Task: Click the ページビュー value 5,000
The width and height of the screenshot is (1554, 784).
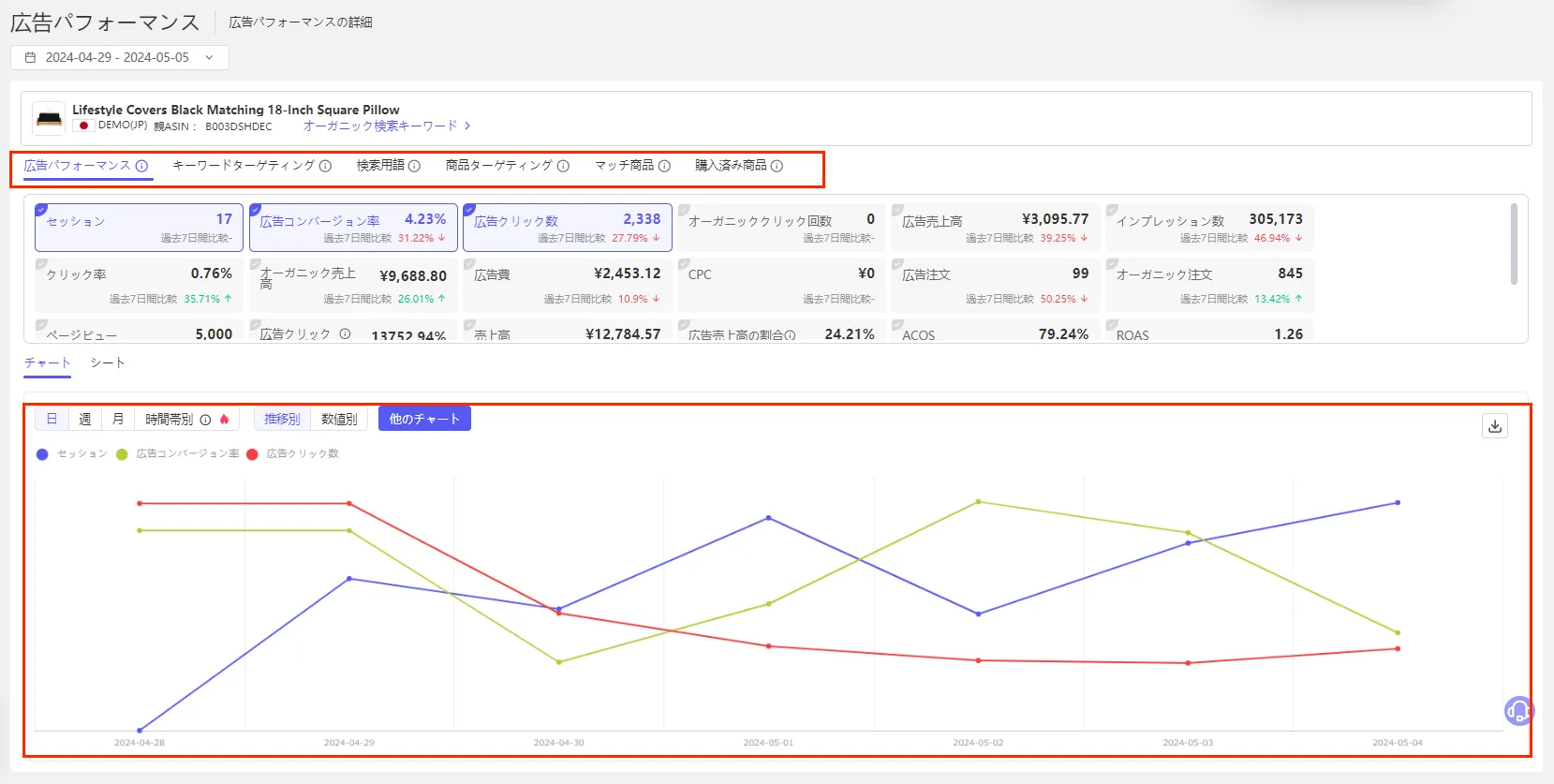Action: click(214, 334)
